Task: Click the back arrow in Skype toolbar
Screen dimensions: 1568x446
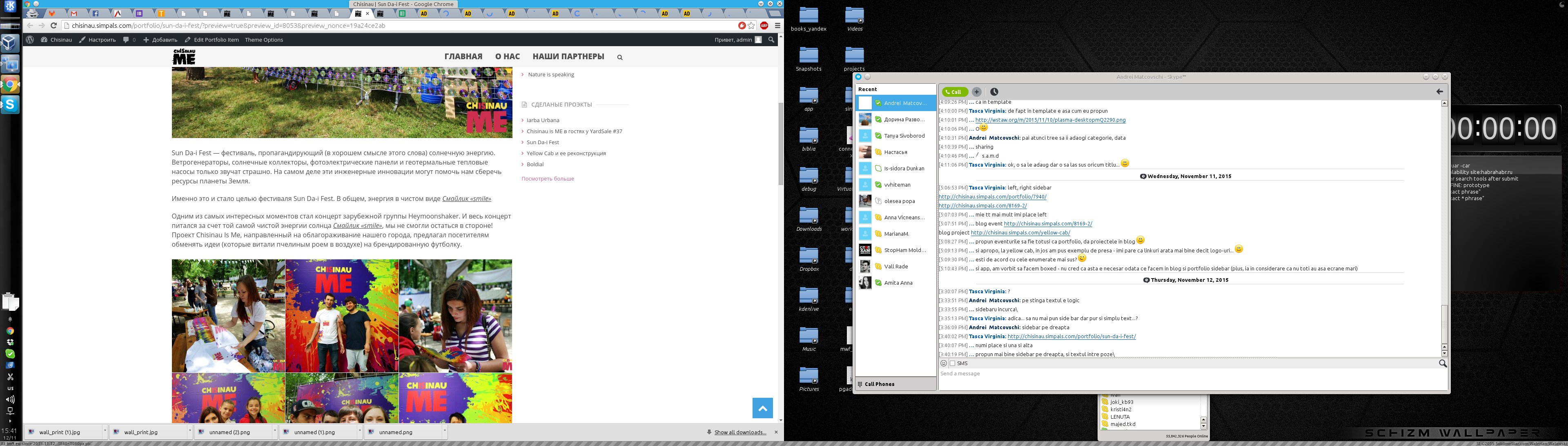Action: click(1439, 91)
